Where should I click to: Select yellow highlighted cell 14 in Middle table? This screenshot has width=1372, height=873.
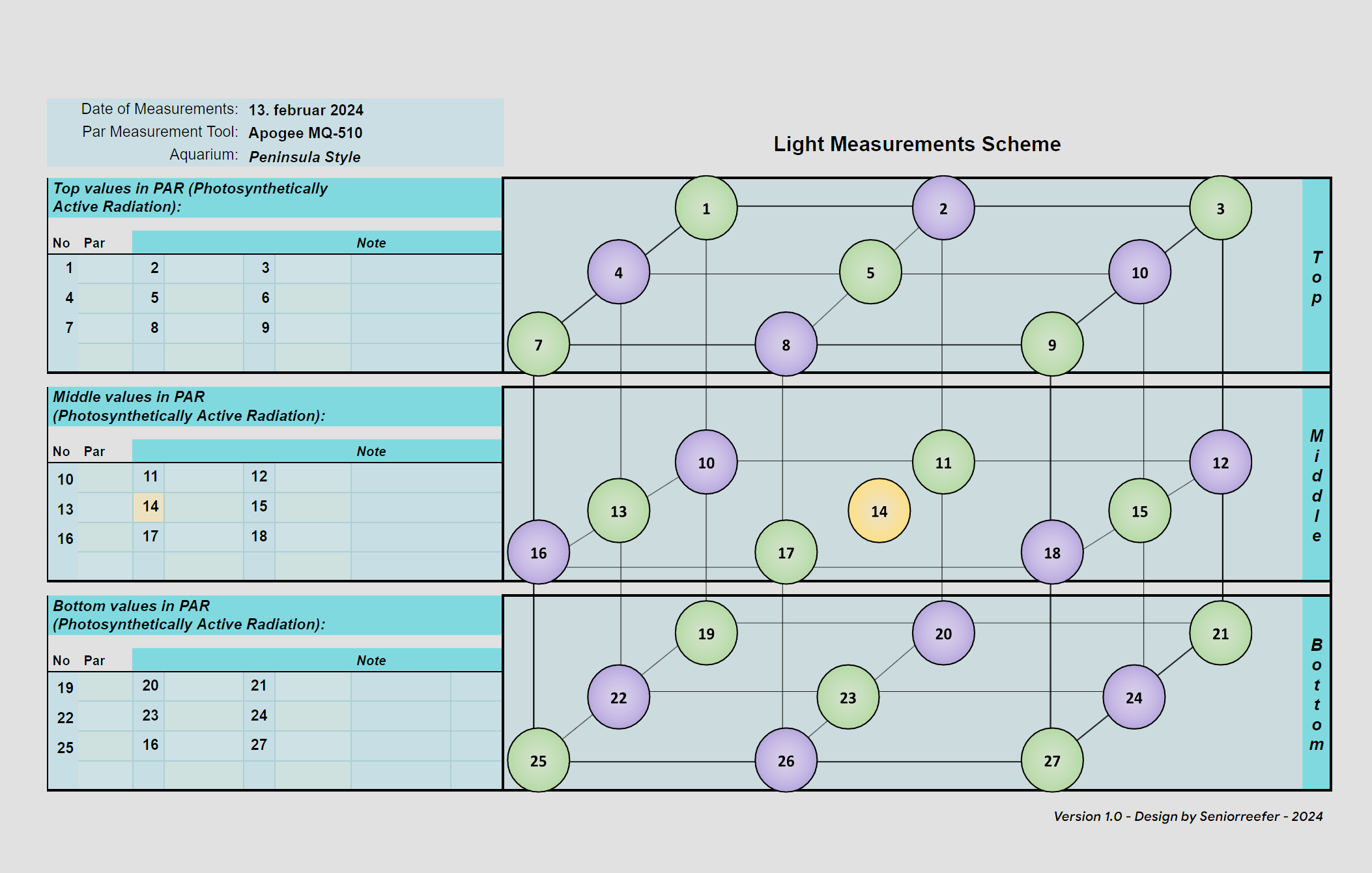[150, 506]
